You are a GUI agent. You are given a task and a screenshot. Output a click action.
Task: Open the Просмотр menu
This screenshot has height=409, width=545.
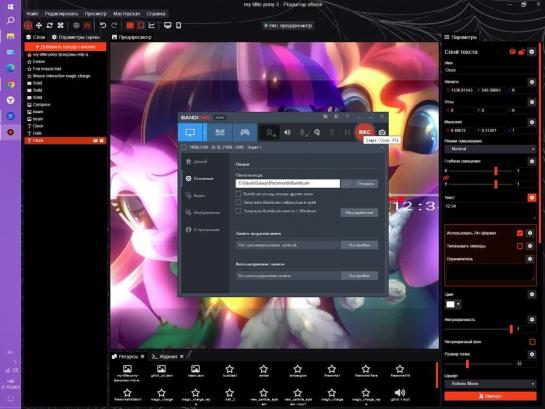click(x=96, y=14)
